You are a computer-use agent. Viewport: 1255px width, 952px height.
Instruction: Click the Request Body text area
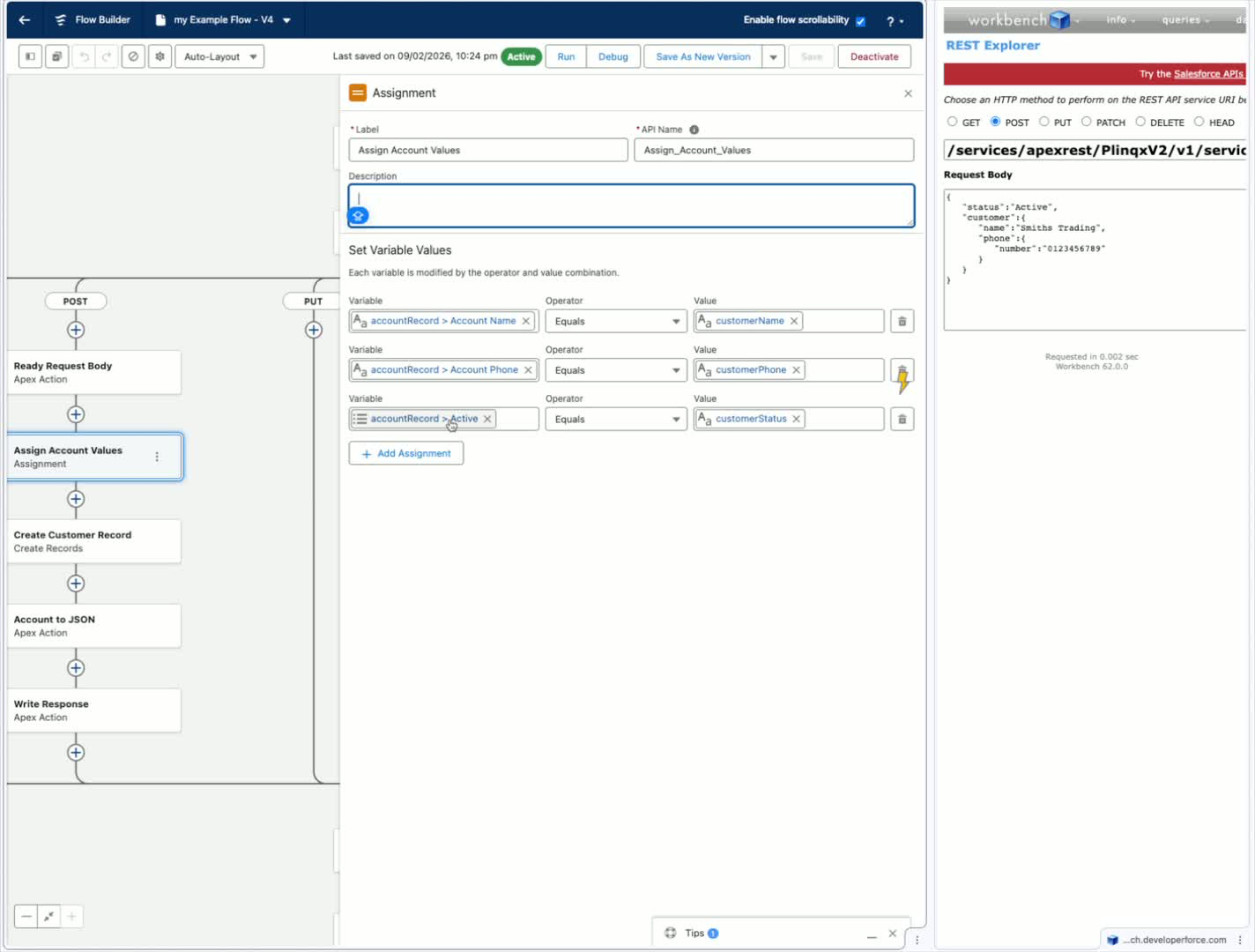click(x=1095, y=260)
